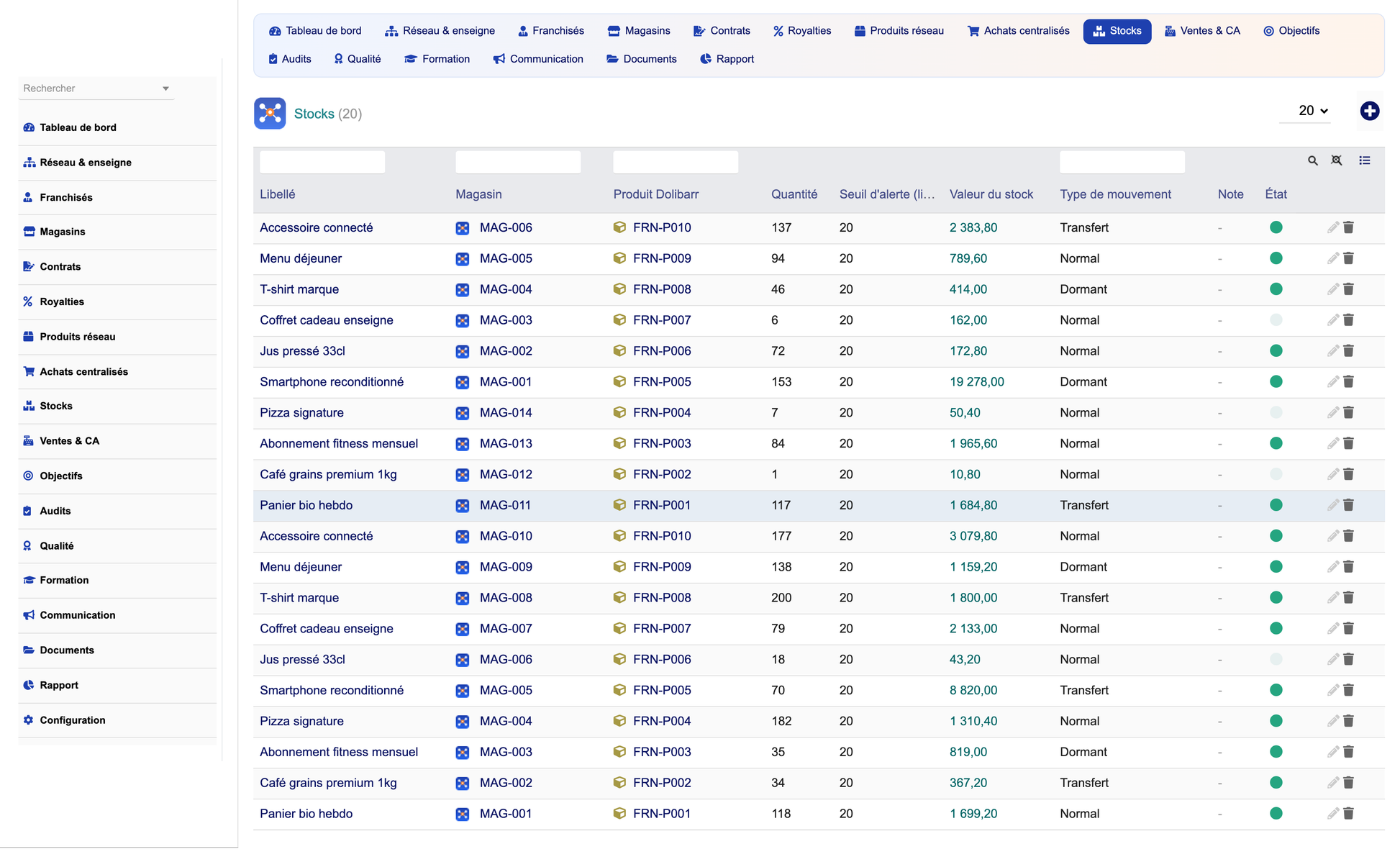Click the Libellé filter input field
The image size is (1400, 867).
[322, 162]
